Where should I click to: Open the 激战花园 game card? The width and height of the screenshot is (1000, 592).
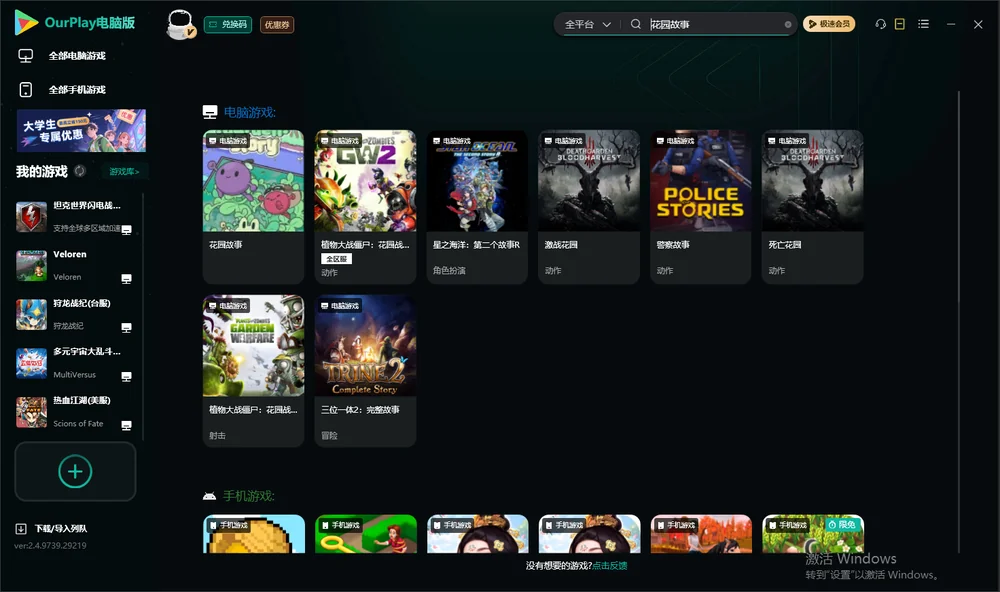tap(589, 207)
